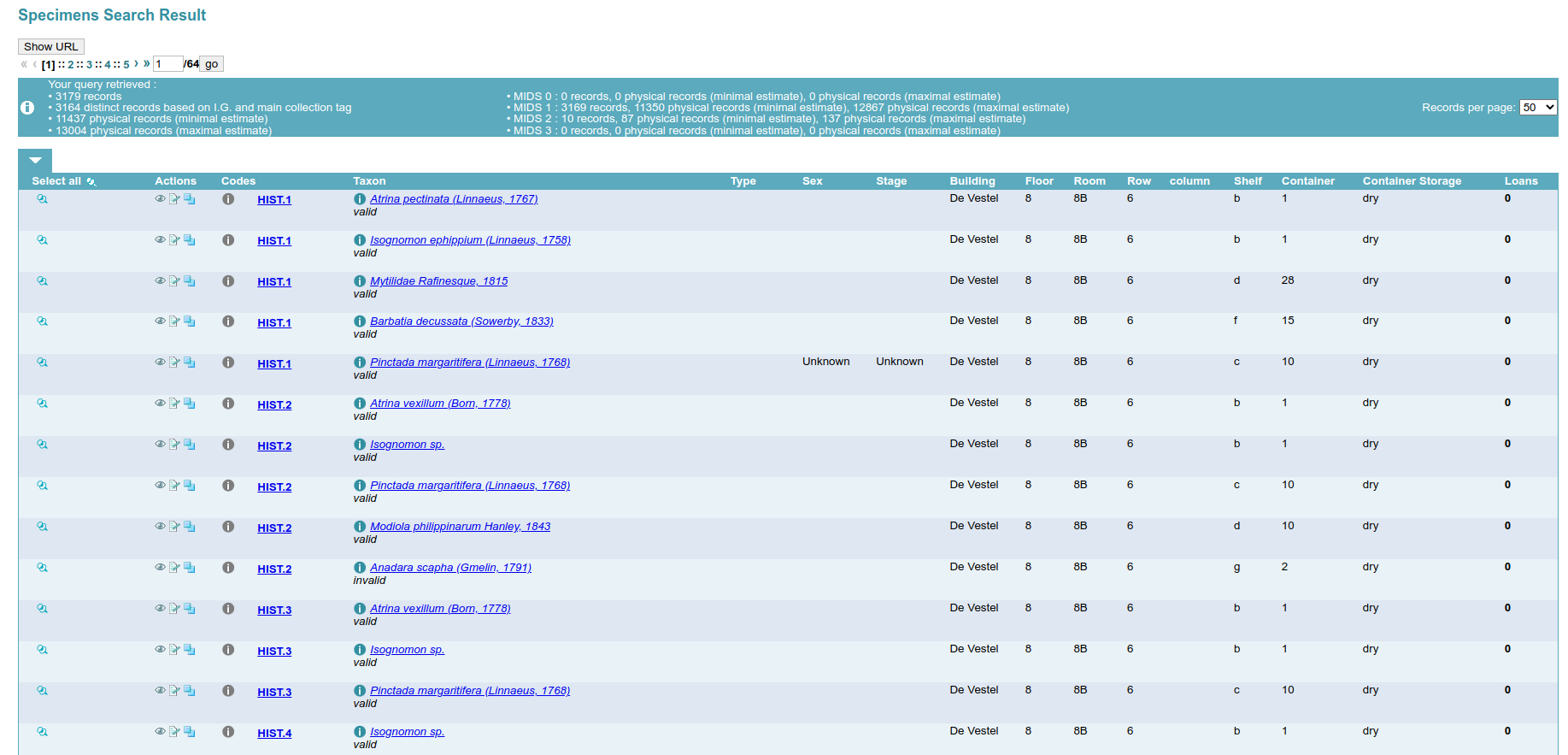Click the info icon in the query summary banner

pyautogui.click(x=27, y=108)
